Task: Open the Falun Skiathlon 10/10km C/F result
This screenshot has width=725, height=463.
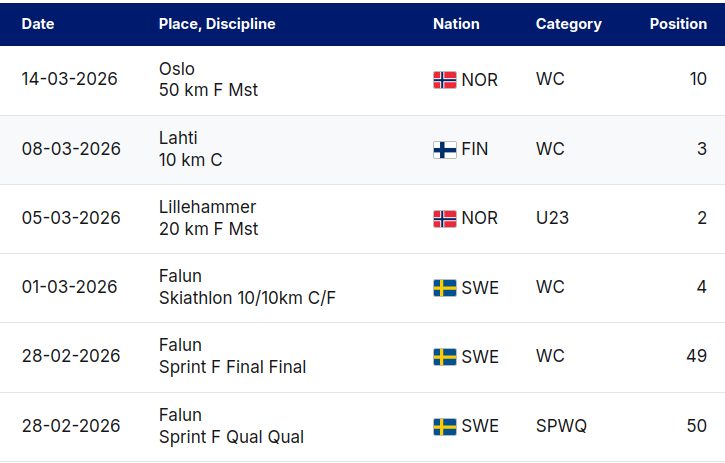Action: click(247, 288)
